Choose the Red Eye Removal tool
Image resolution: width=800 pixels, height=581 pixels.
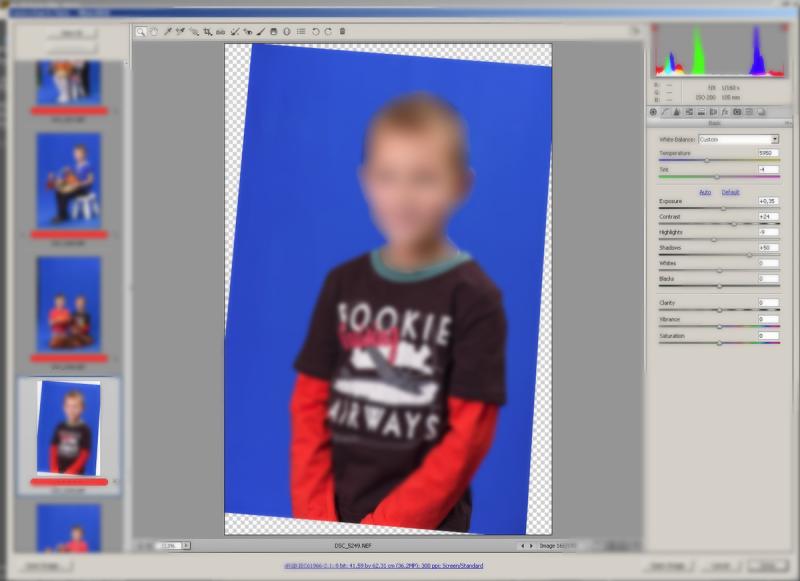247,32
